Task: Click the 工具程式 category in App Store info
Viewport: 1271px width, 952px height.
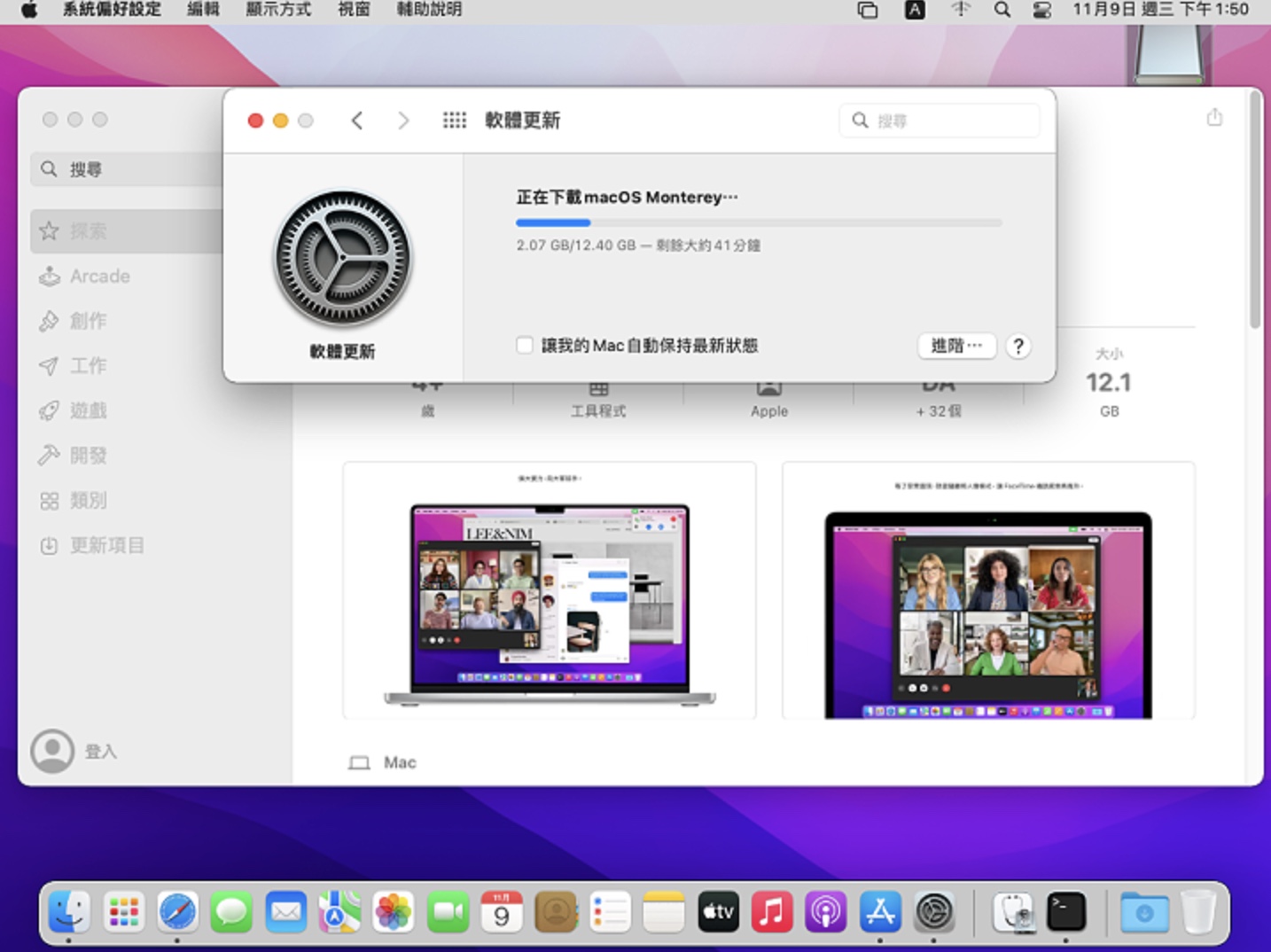Action: pos(598,411)
